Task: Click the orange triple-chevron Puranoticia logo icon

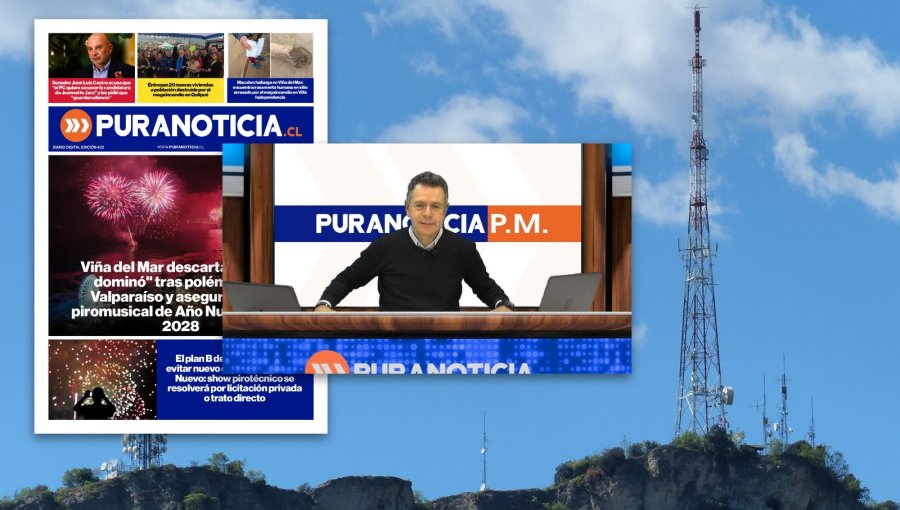Action: click(x=76, y=125)
